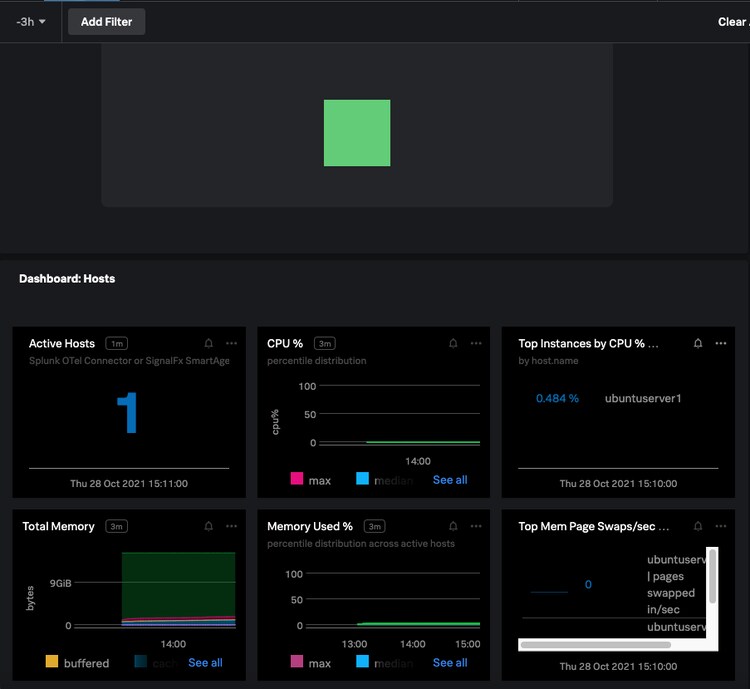Open Top Instances by CPU % actions menu

(721, 343)
